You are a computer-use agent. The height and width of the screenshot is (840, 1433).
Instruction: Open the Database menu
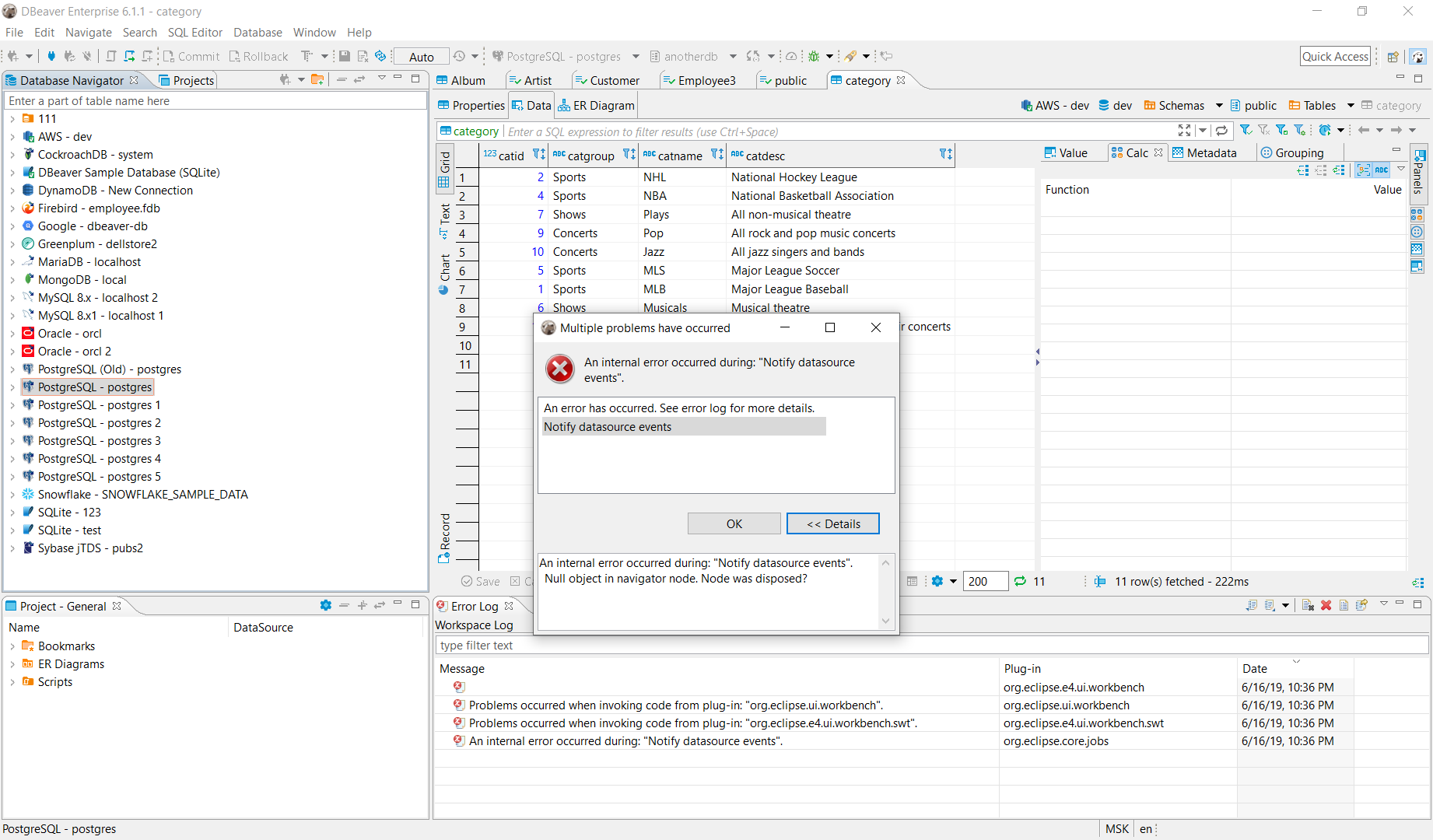click(258, 32)
